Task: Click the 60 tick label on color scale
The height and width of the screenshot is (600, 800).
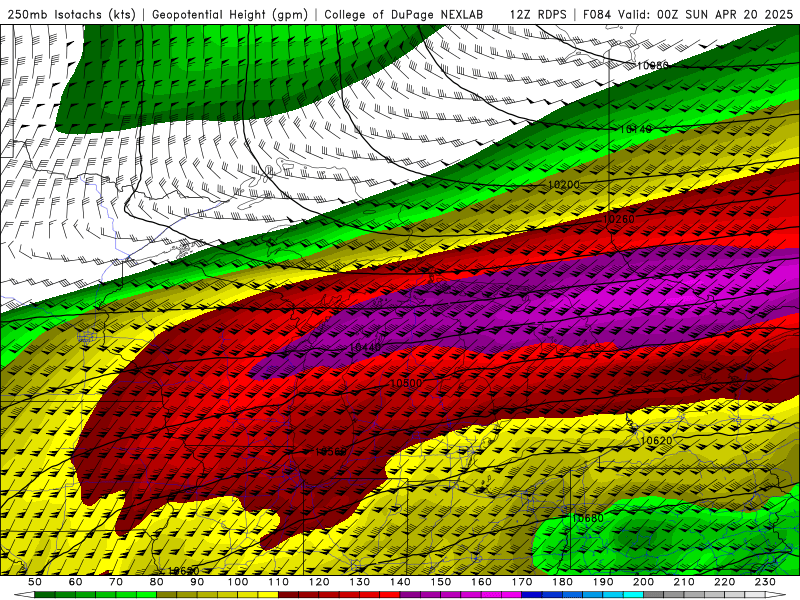Action: click(76, 582)
